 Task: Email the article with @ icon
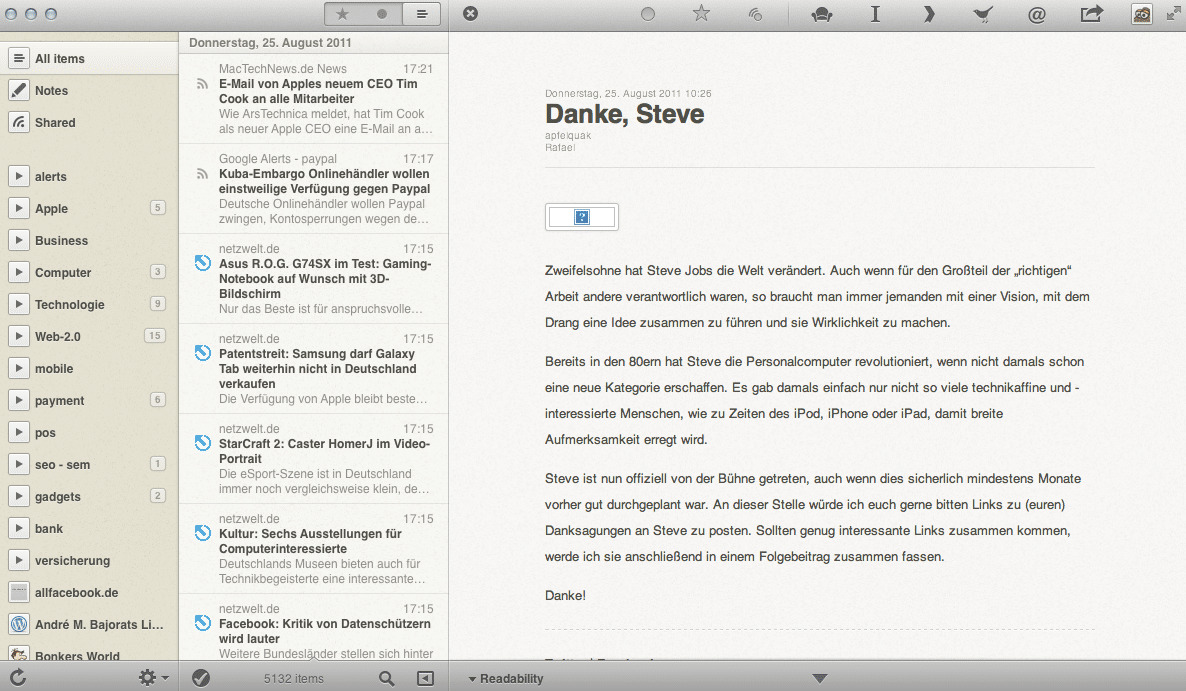1036,14
